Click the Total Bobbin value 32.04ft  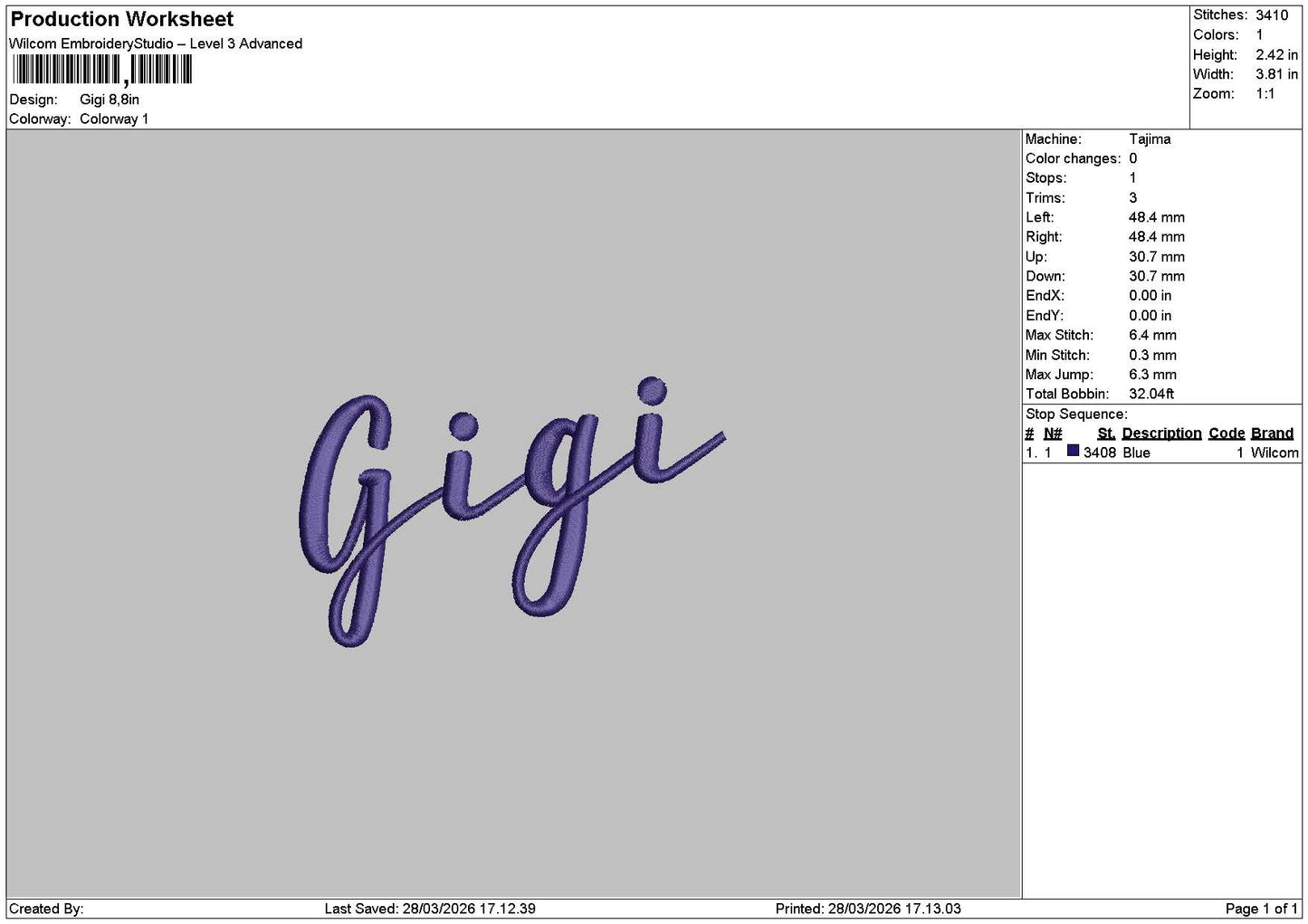pos(1151,394)
